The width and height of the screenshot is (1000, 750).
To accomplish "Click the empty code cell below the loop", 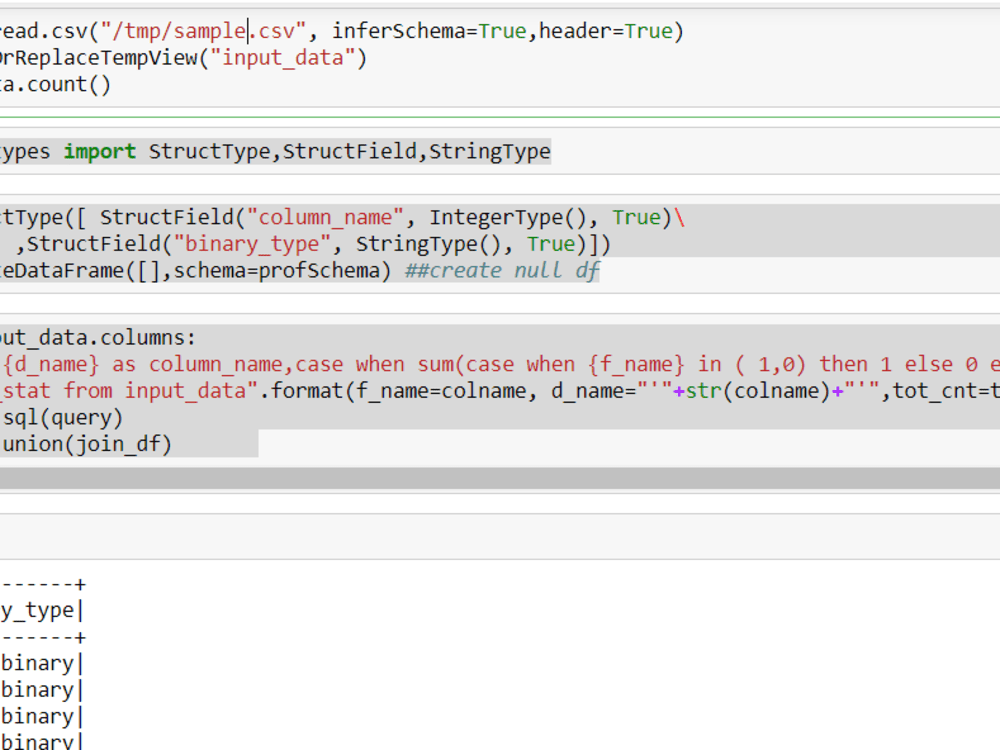I will coord(500,537).
